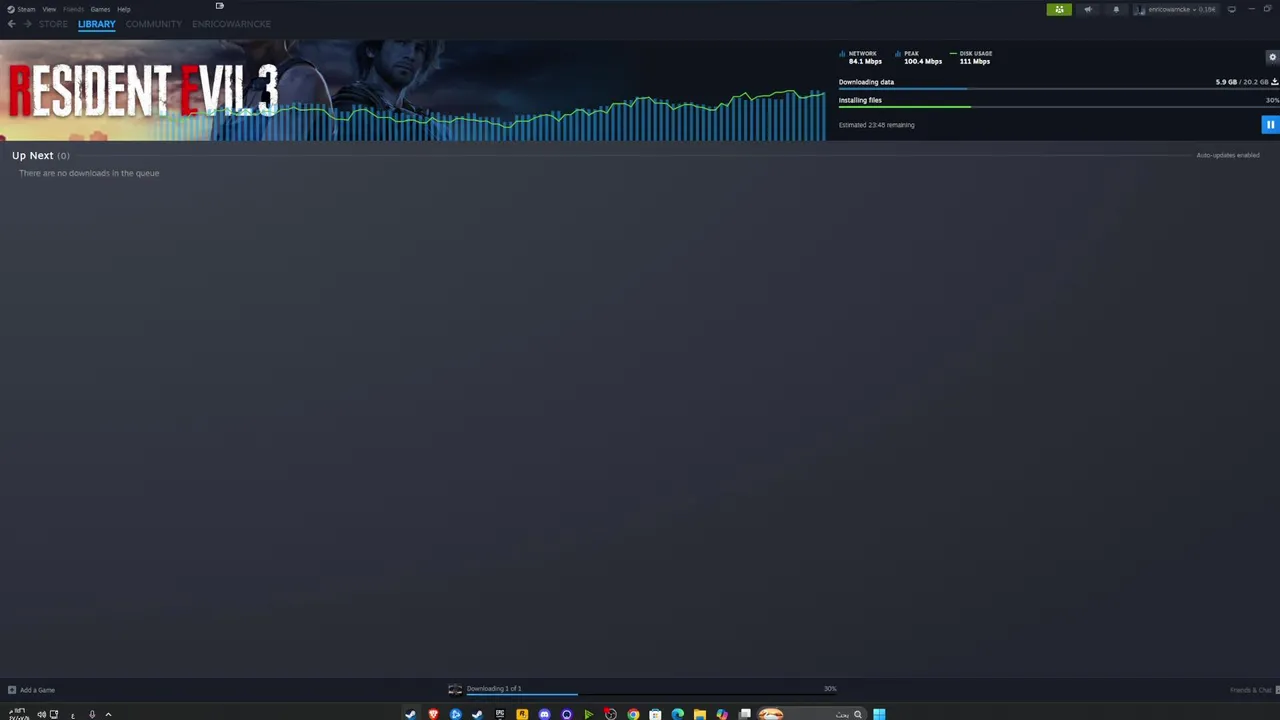Viewport: 1280px width, 720px height.
Task: Open Discord from taskbar
Action: coord(544,714)
